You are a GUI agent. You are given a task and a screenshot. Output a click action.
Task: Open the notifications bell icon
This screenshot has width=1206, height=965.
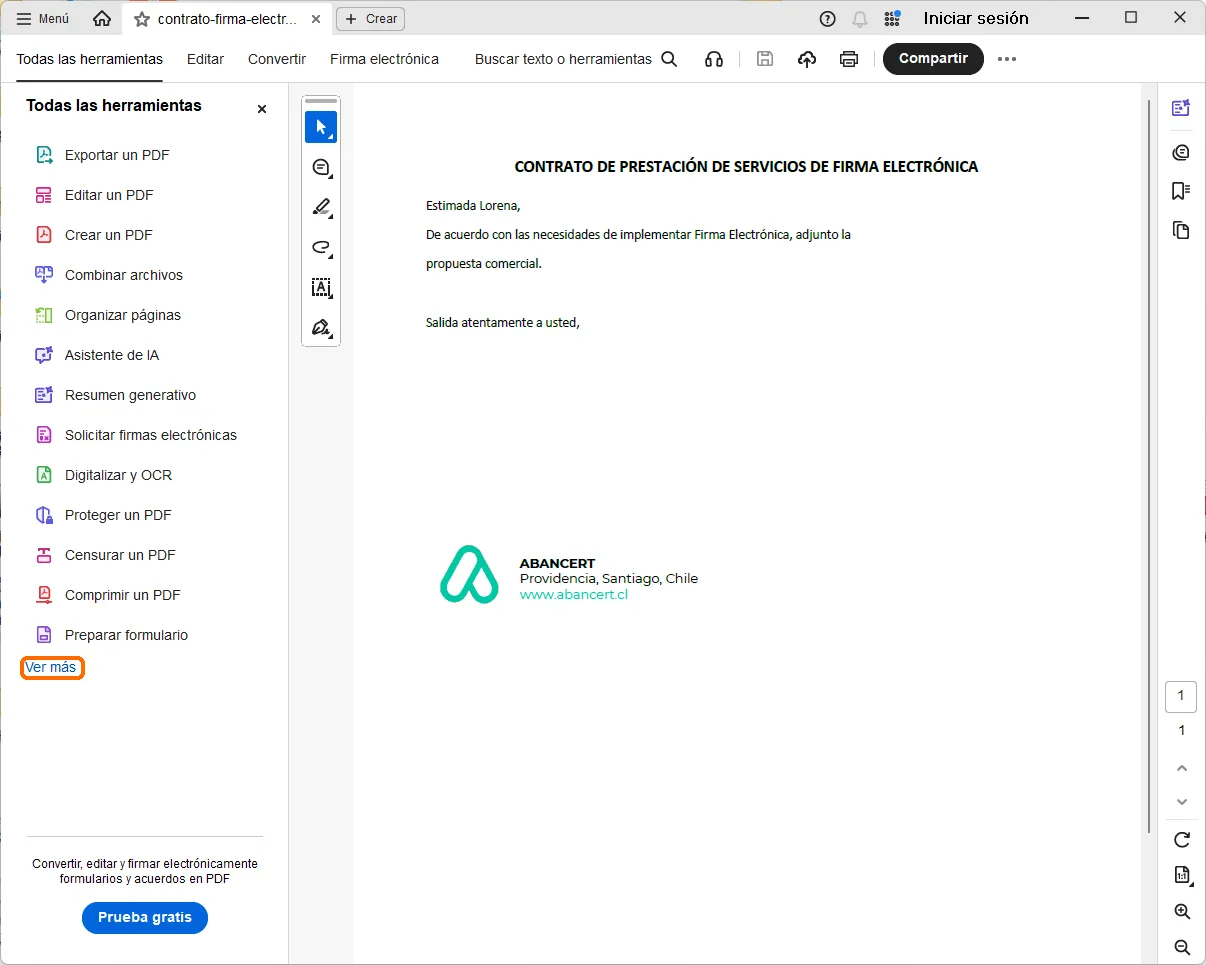pos(860,18)
